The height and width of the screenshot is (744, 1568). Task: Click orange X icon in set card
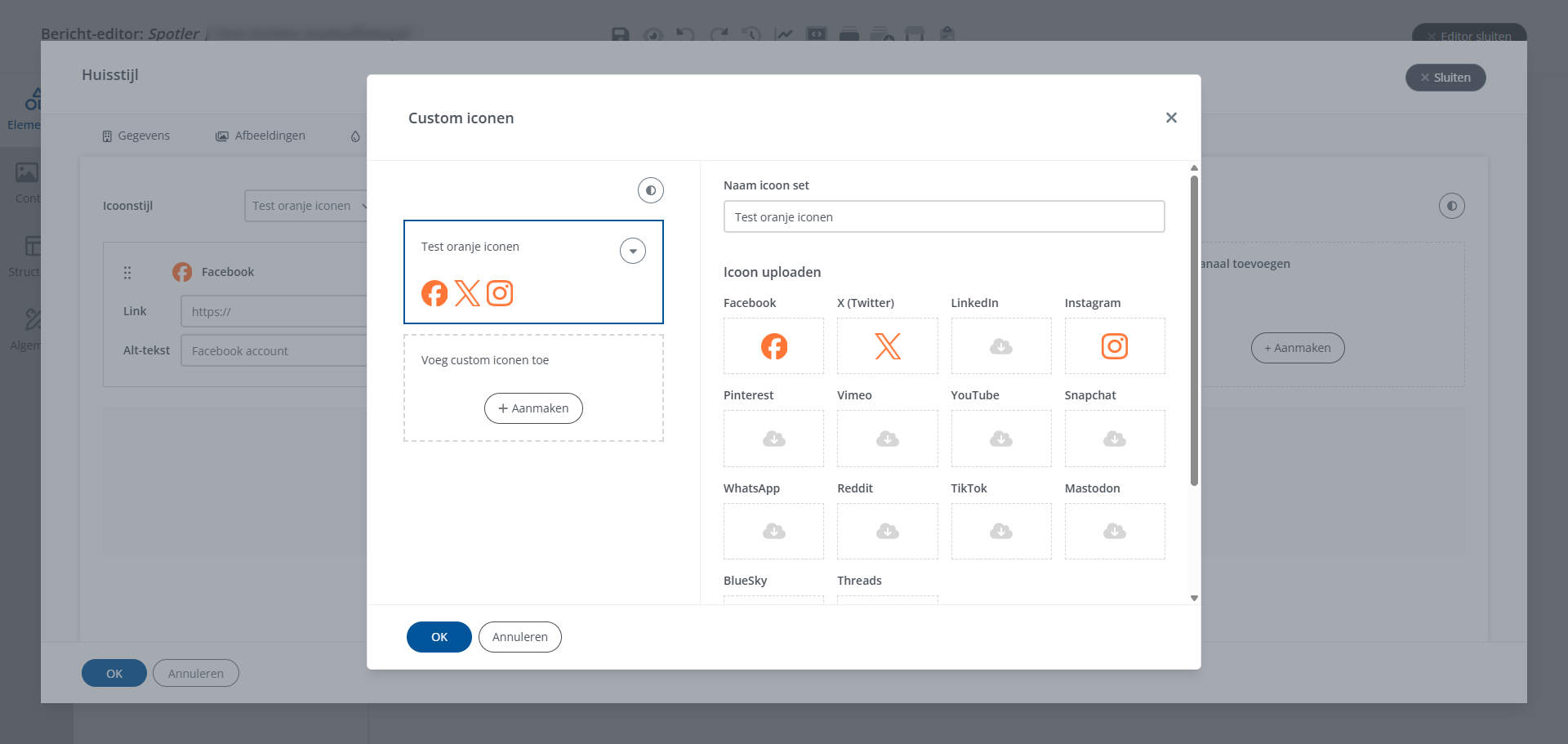[467, 293]
